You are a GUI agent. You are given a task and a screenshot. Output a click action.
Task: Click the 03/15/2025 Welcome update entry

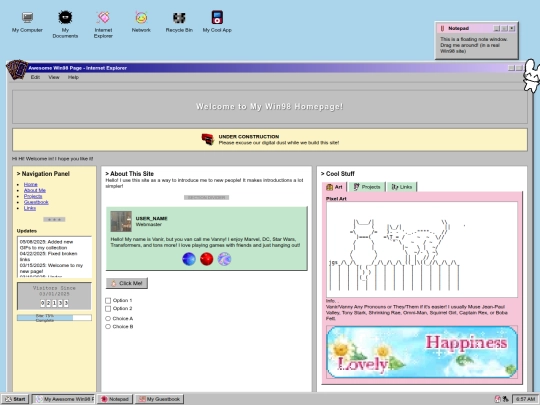51,268
